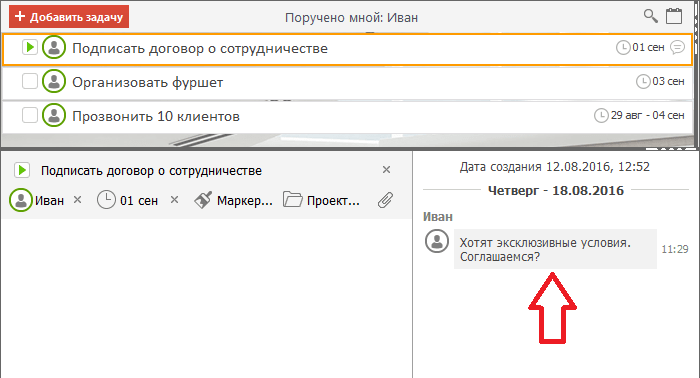This screenshot has width=700, height=378.
Task: Open the Маркер highlighter option
Action: pyautogui.click(x=233, y=200)
